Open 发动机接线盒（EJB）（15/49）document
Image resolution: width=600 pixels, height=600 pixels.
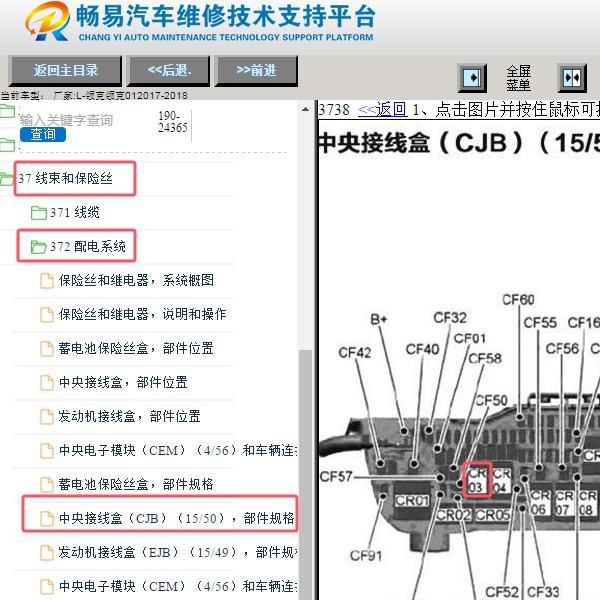(x=178, y=552)
